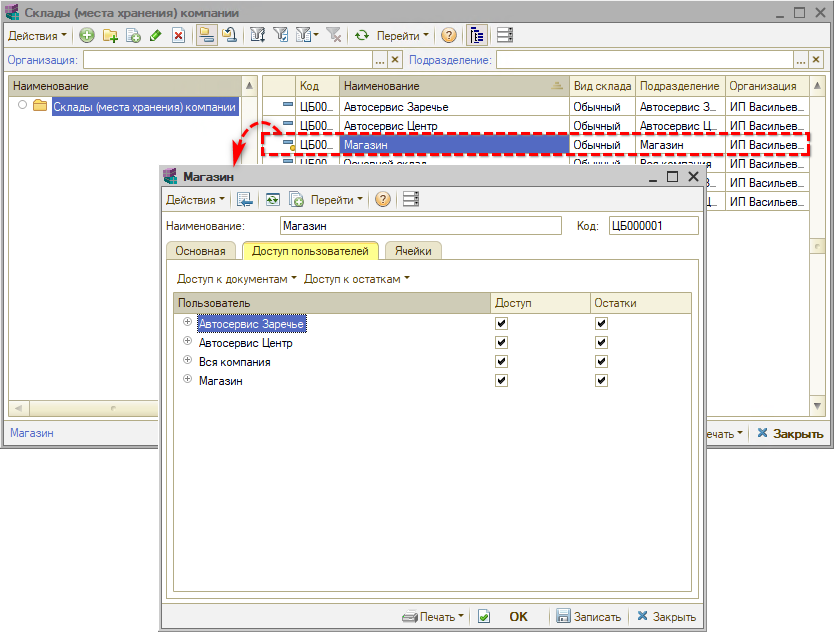Click the Reread icon in Магазин toolbar
This screenshot has width=834, height=632.
click(272, 200)
